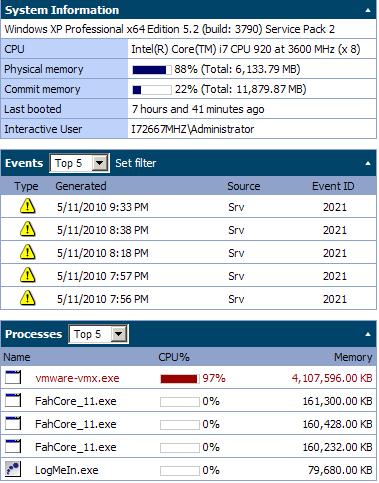Viewport: 379px width, 483px height.
Task: Collapse the Processes panel
Action: tap(368, 334)
